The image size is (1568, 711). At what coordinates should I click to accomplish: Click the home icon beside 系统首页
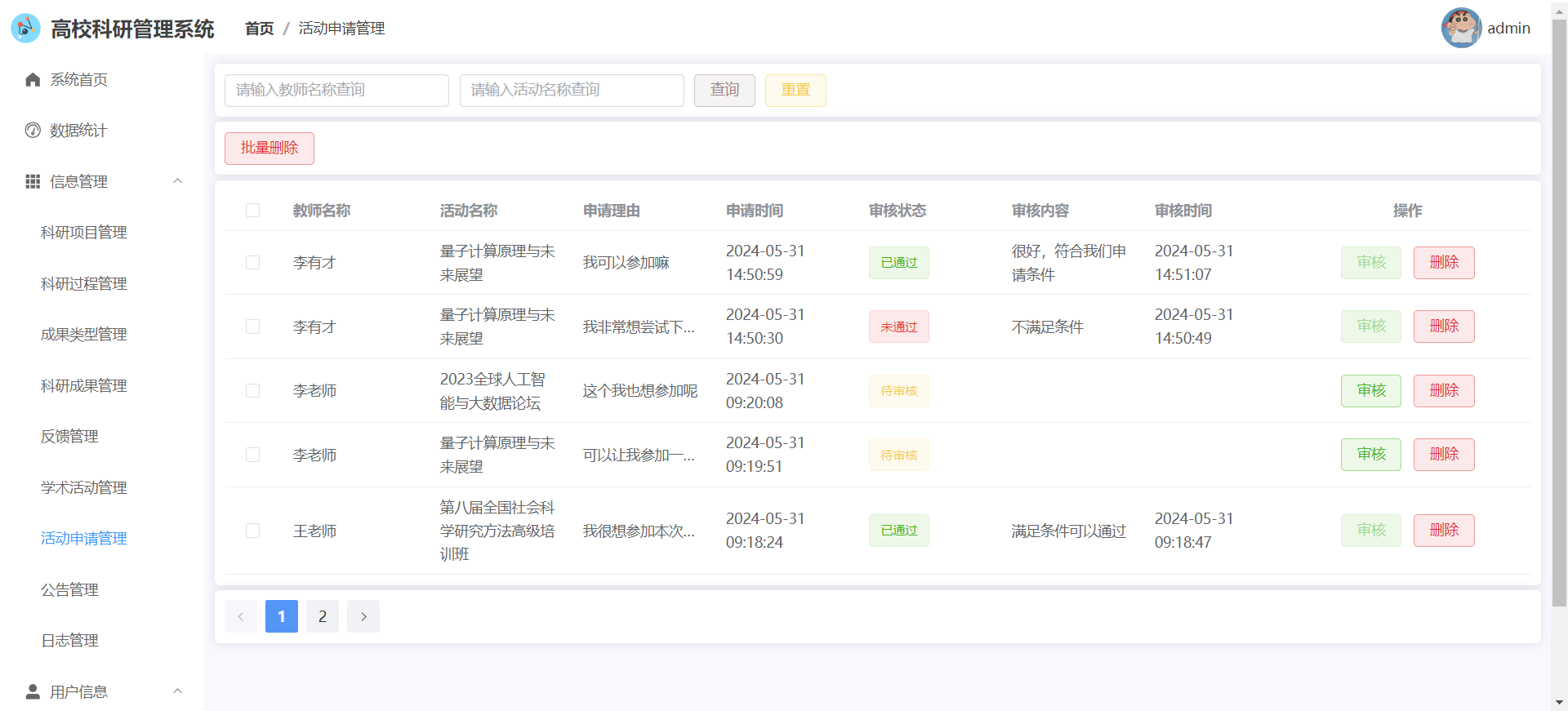[x=33, y=79]
